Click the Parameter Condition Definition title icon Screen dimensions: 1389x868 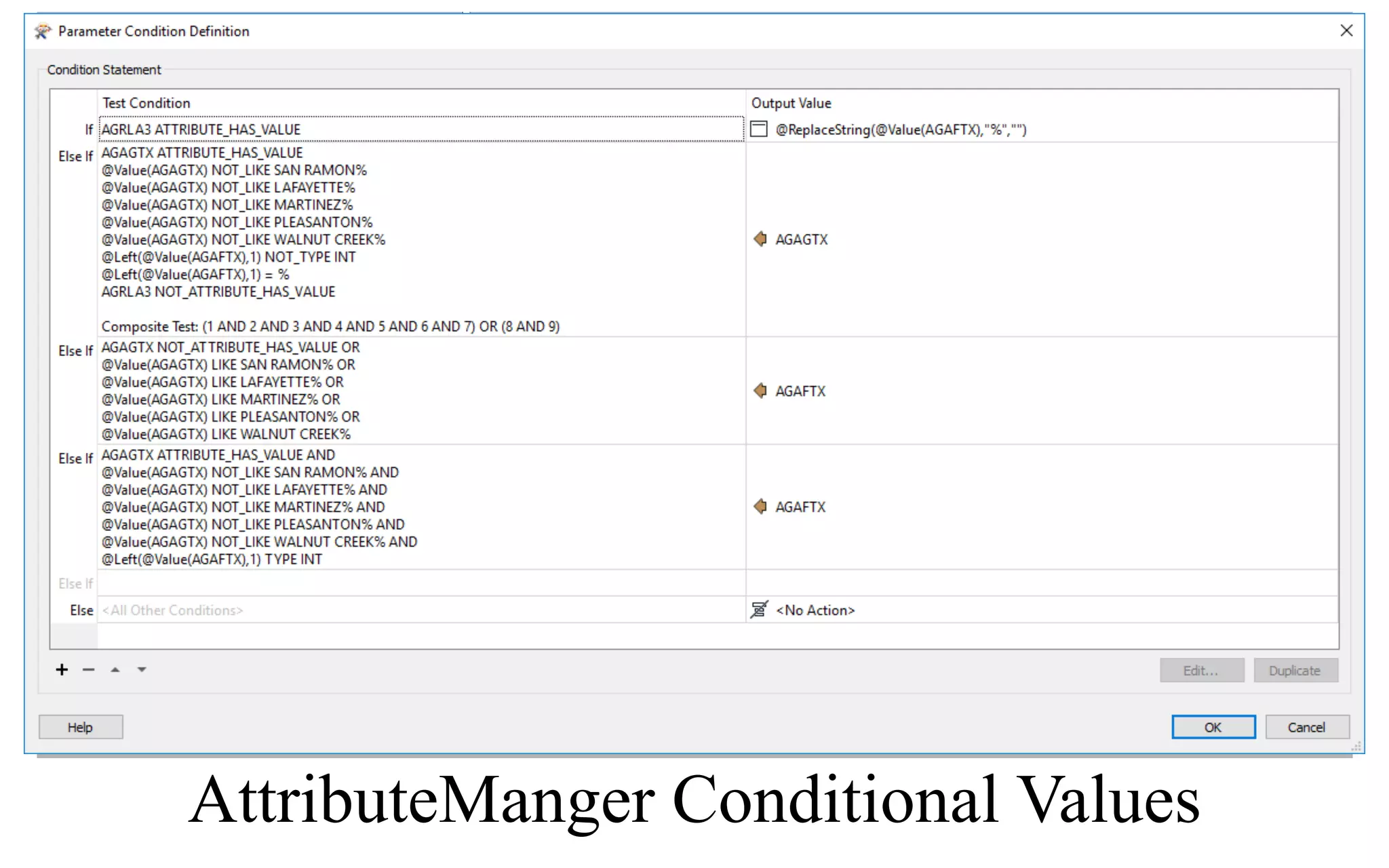coord(43,31)
